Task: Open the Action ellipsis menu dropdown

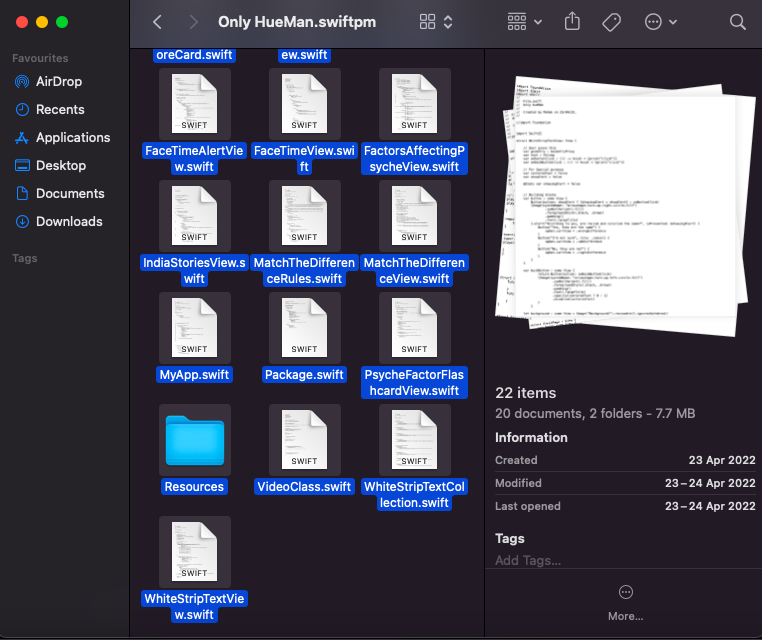Action: tap(660, 21)
